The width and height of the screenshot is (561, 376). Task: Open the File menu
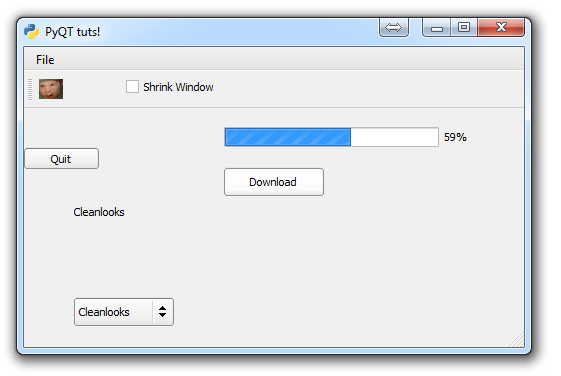click(x=45, y=60)
